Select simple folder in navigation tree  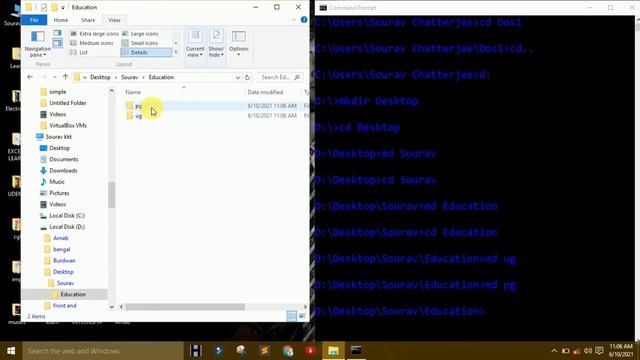point(58,92)
